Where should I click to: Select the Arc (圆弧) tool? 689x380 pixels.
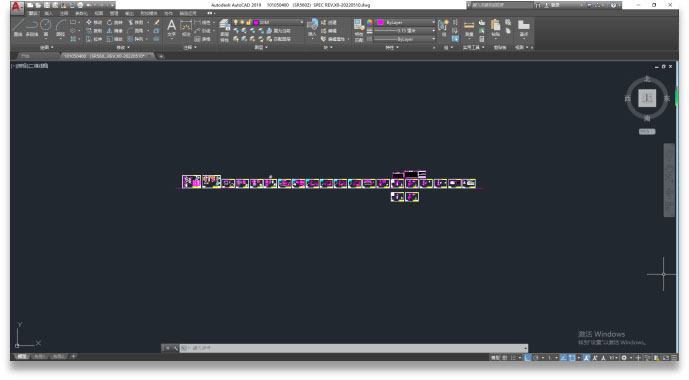pyautogui.click(x=60, y=28)
